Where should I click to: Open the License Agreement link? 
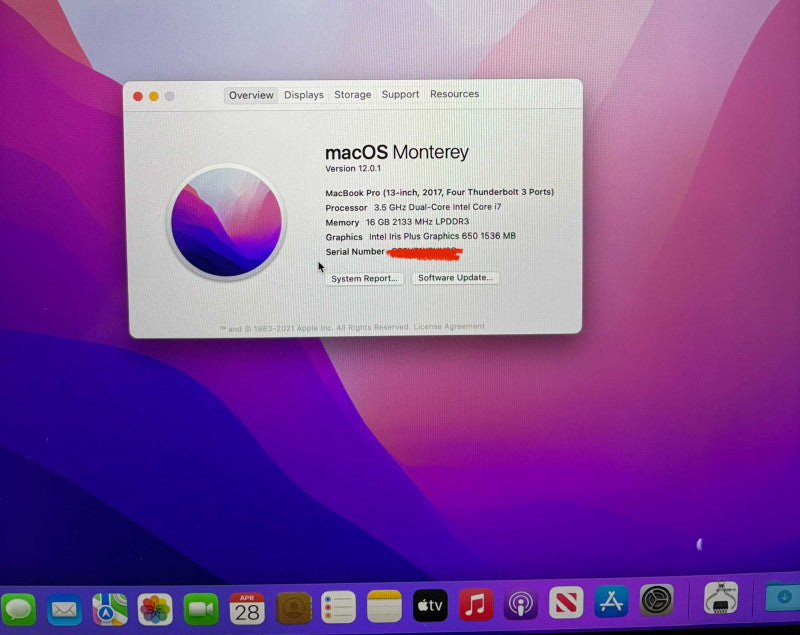(449, 326)
